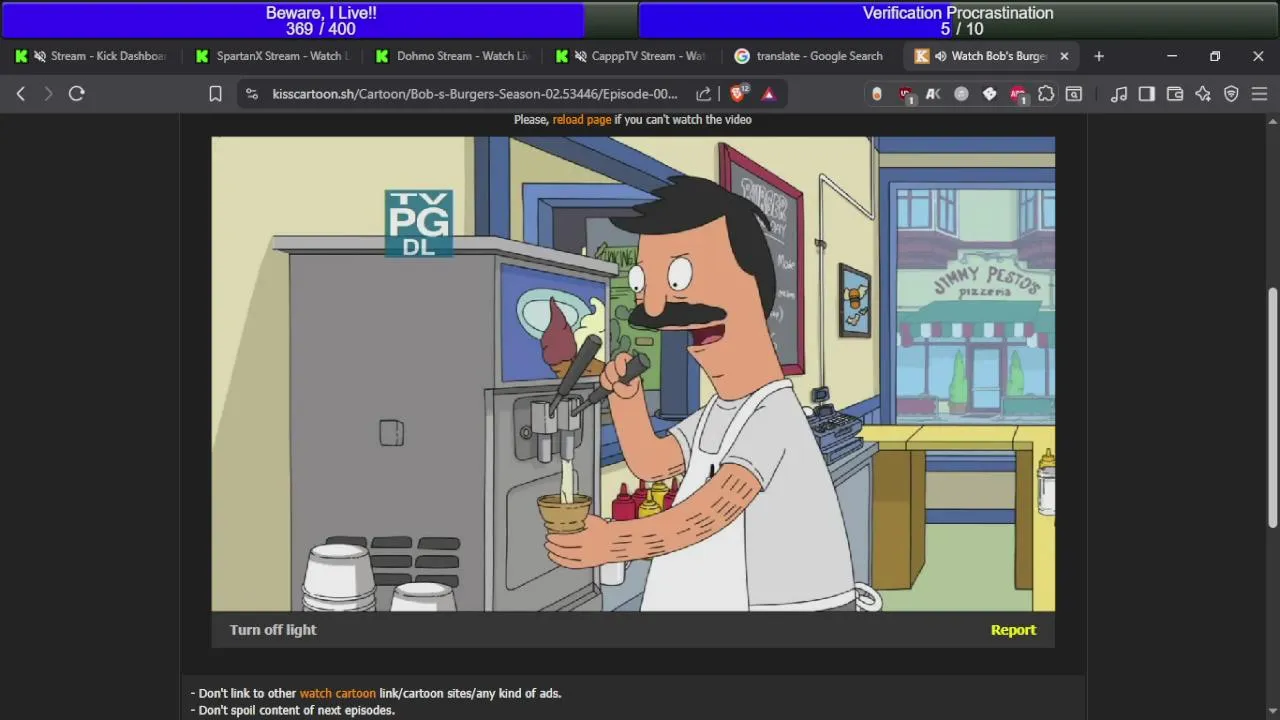Switch to the Dohmo Stream tab

(452, 56)
